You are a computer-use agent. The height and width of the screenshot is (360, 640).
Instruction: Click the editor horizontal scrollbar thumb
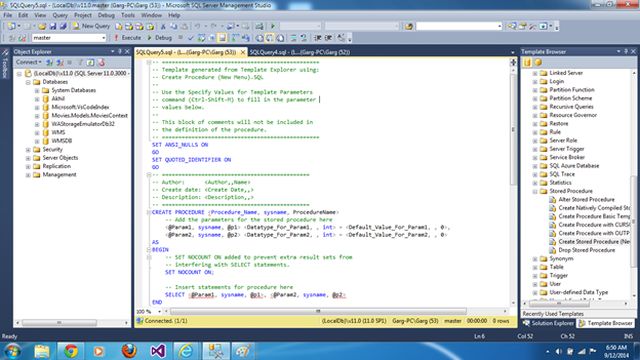point(318,311)
